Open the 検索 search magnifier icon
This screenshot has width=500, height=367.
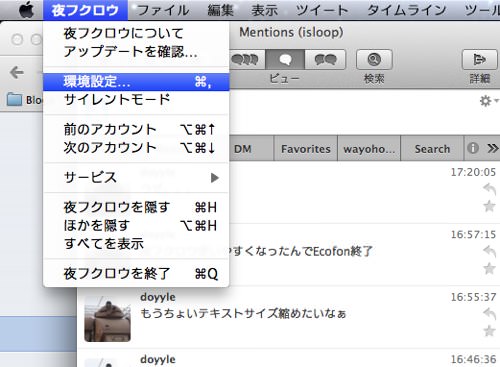(x=374, y=60)
